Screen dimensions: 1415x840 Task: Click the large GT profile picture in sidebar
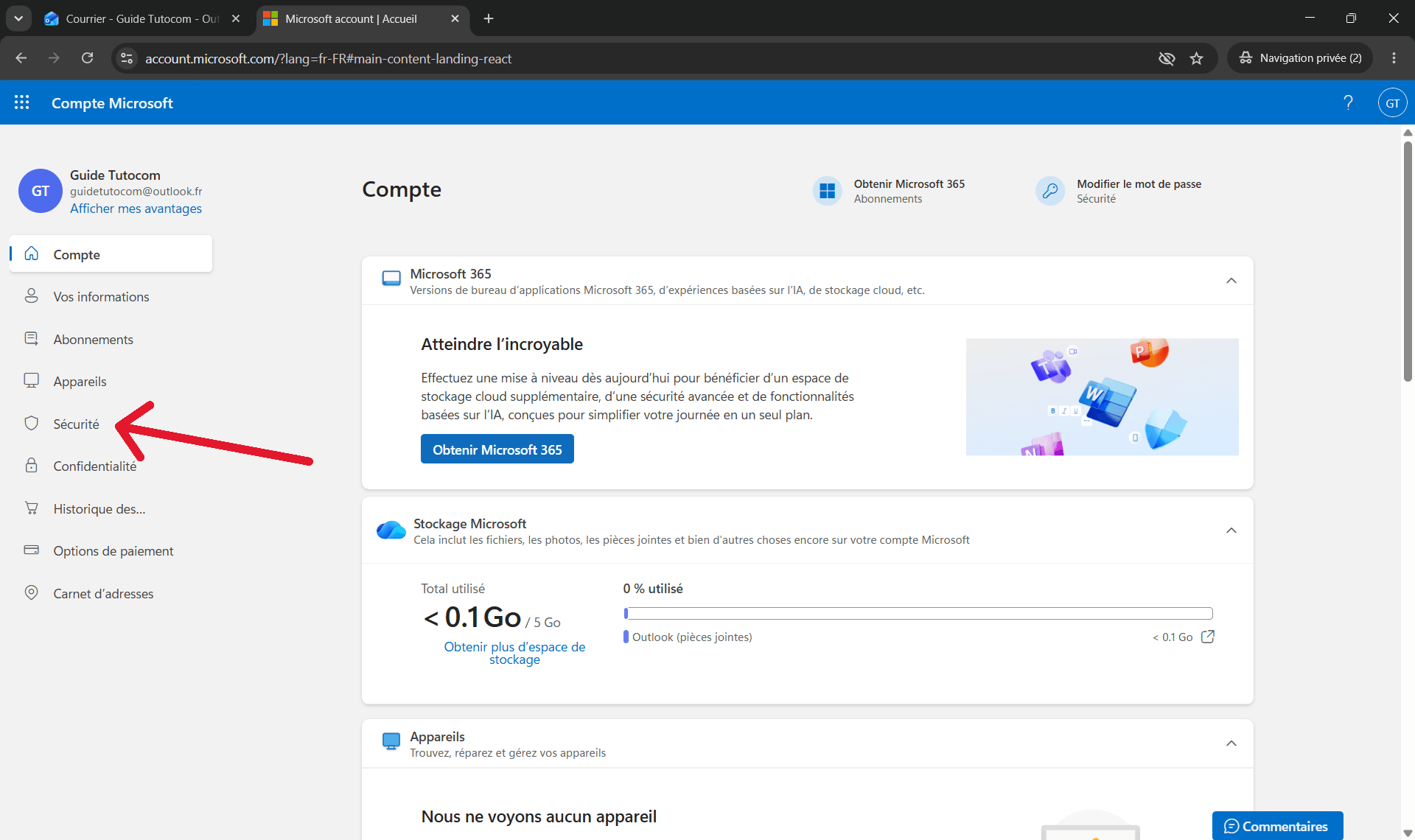(x=41, y=191)
